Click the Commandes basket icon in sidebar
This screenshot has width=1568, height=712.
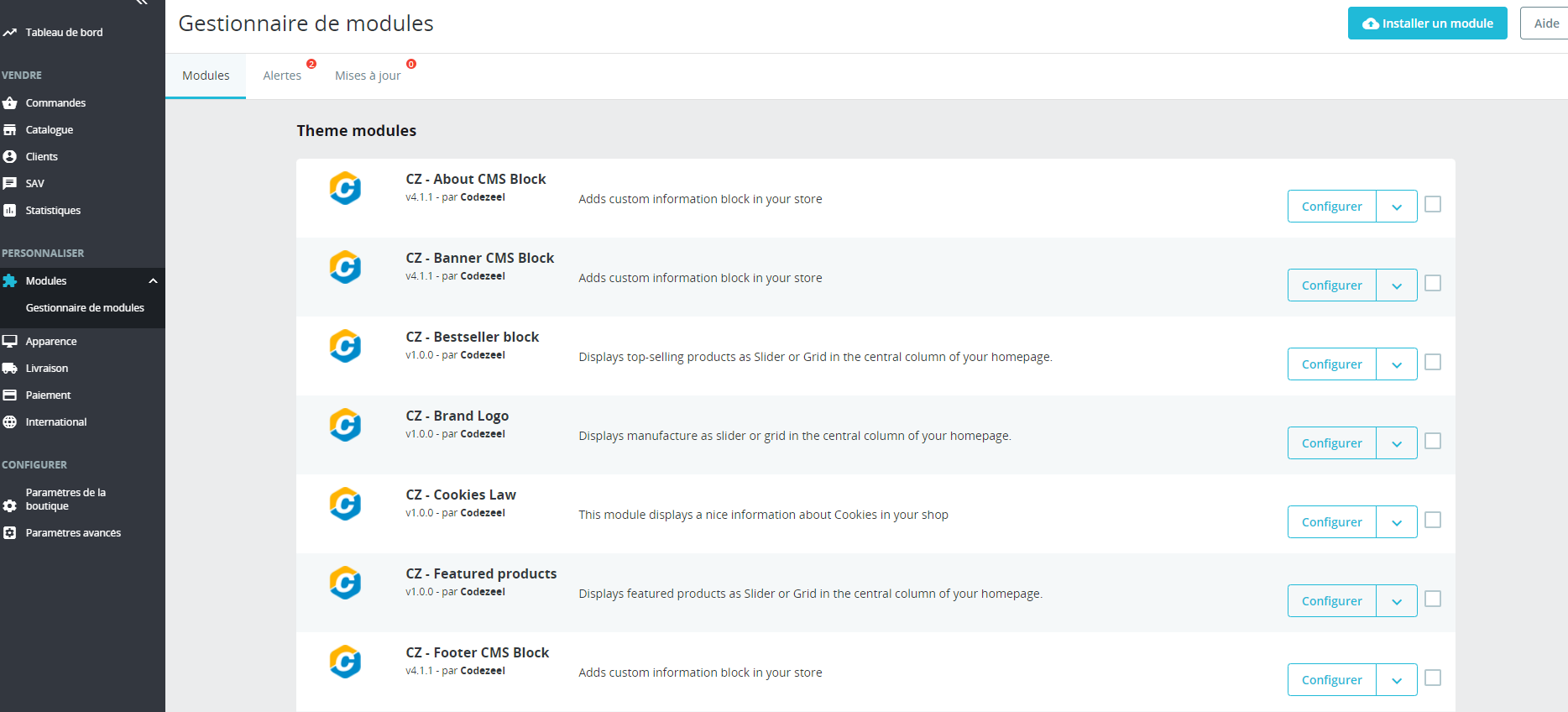[10, 103]
